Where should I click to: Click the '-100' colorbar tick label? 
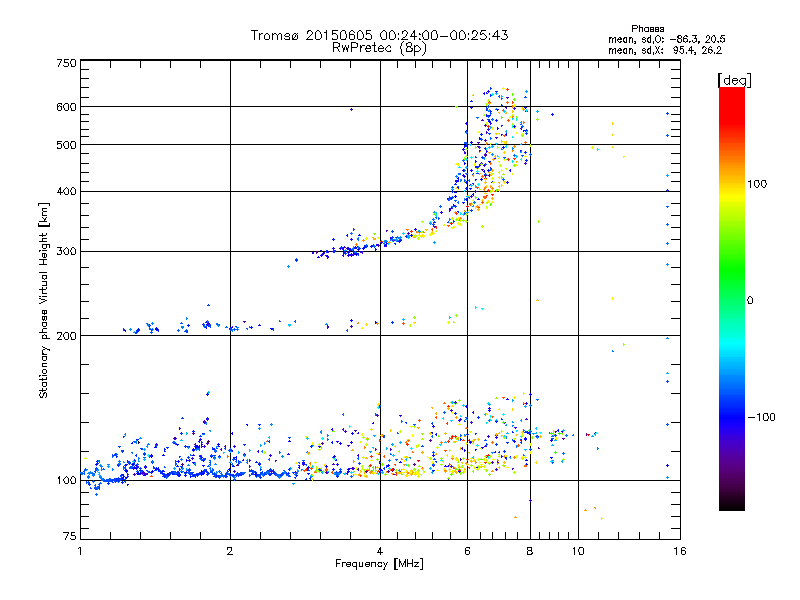click(761, 417)
